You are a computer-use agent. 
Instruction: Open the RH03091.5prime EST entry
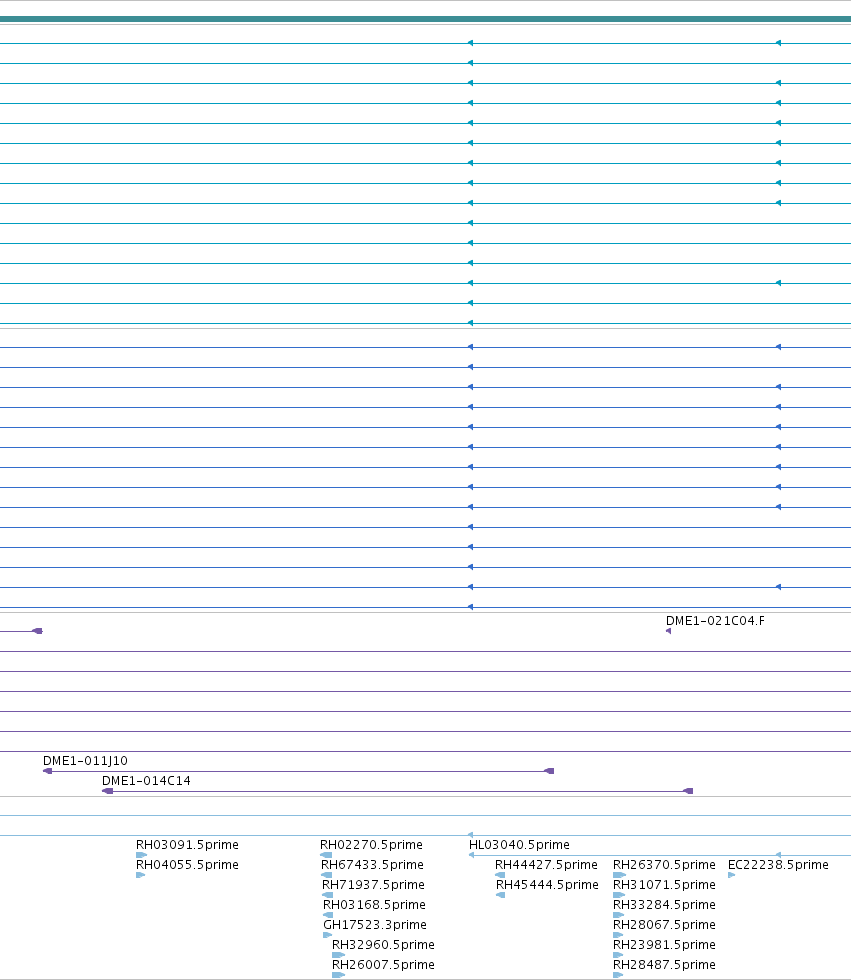point(187,844)
